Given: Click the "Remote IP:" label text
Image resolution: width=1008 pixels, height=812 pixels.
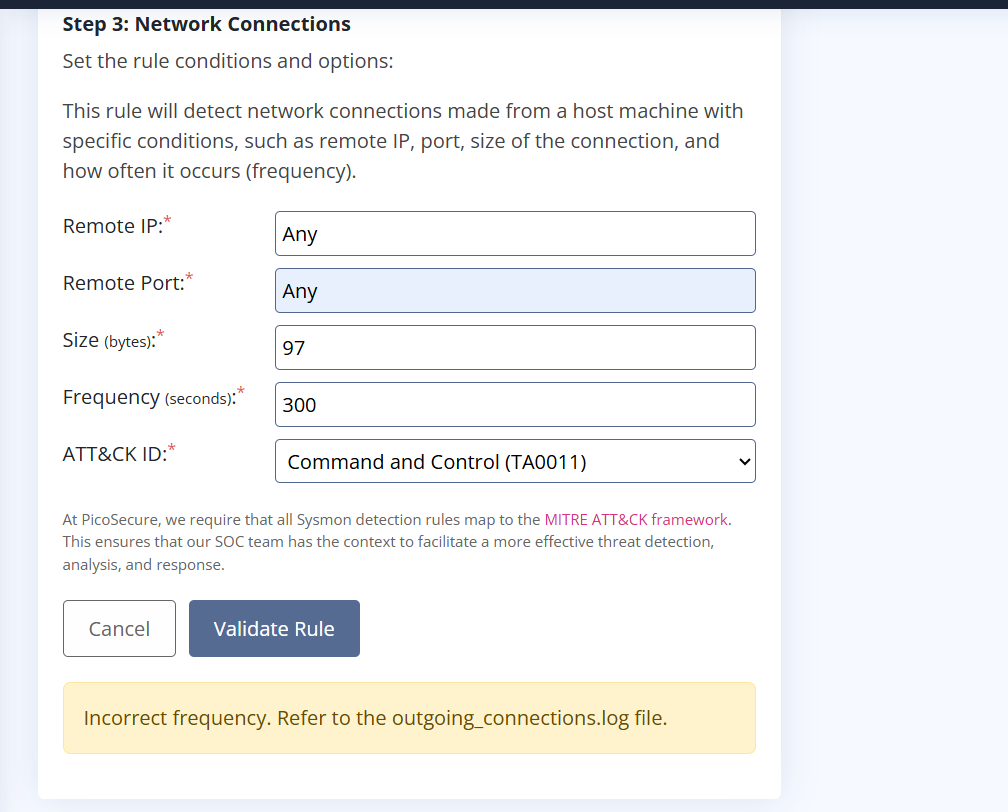Looking at the screenshot, I should (x=112, y=226).
